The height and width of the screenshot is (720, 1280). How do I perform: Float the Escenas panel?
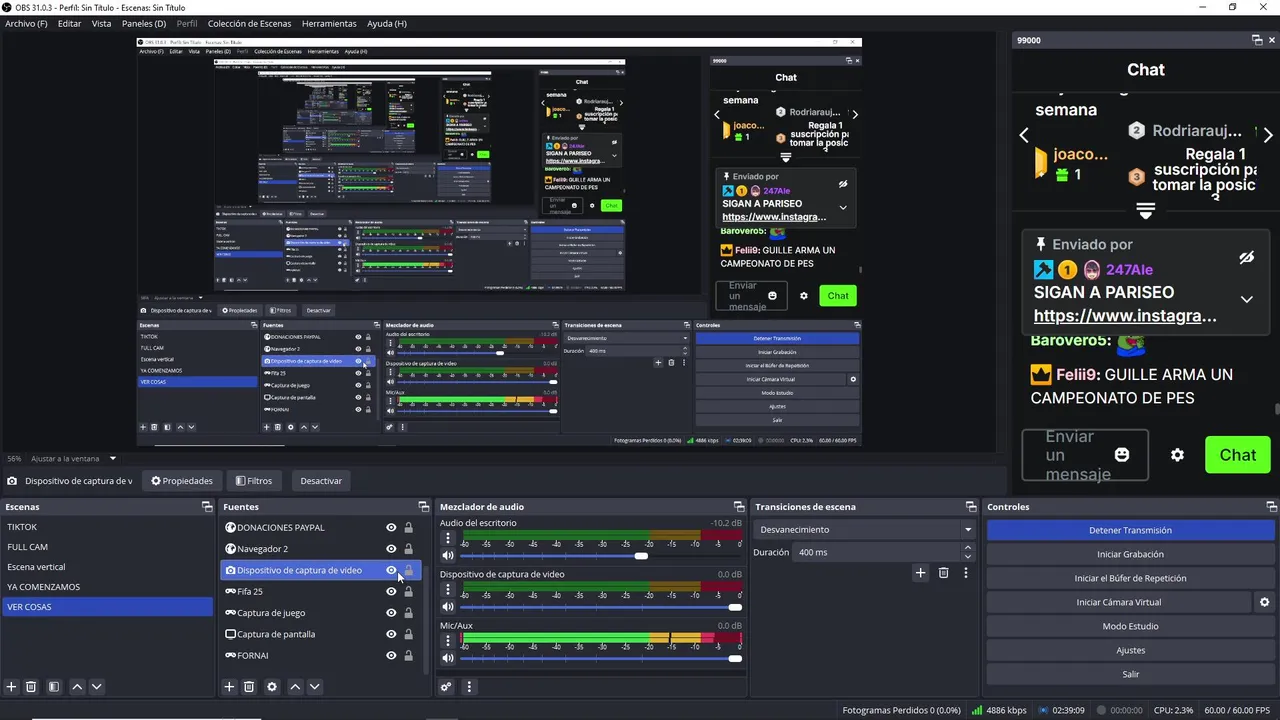pos(207,507)
